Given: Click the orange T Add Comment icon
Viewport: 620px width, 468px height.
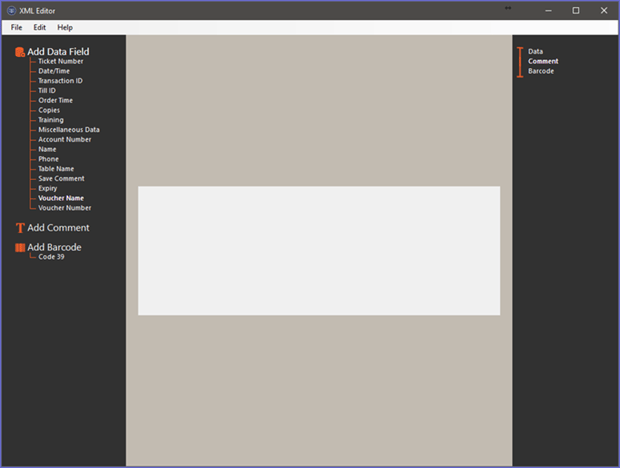Looking at the screenshot, I should 20,228.
